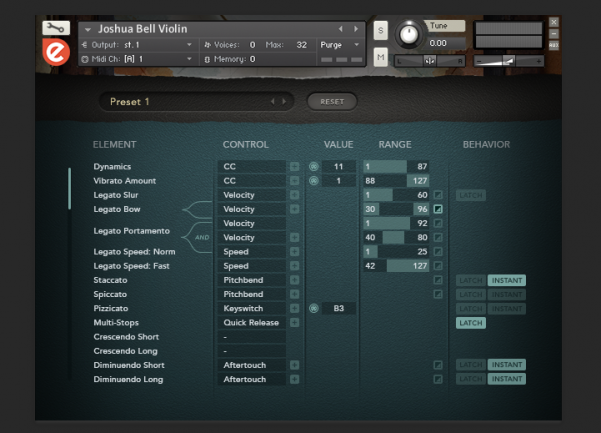601x433 pixels.
Task: Adjust the volume slider in header
Action: click(509, 61)
